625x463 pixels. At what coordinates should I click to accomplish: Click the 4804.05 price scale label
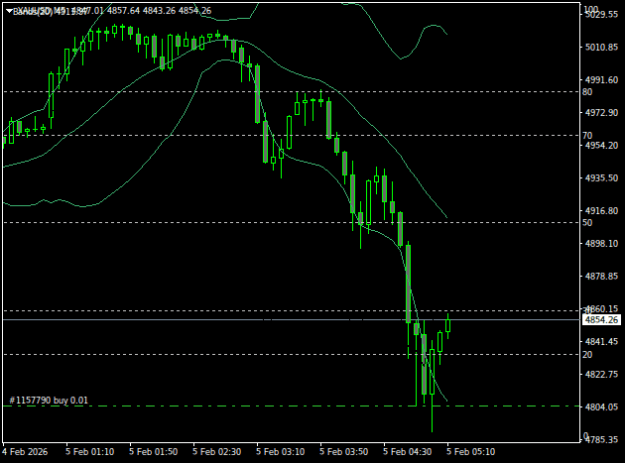pyautogui.click(x=601, y=407)
